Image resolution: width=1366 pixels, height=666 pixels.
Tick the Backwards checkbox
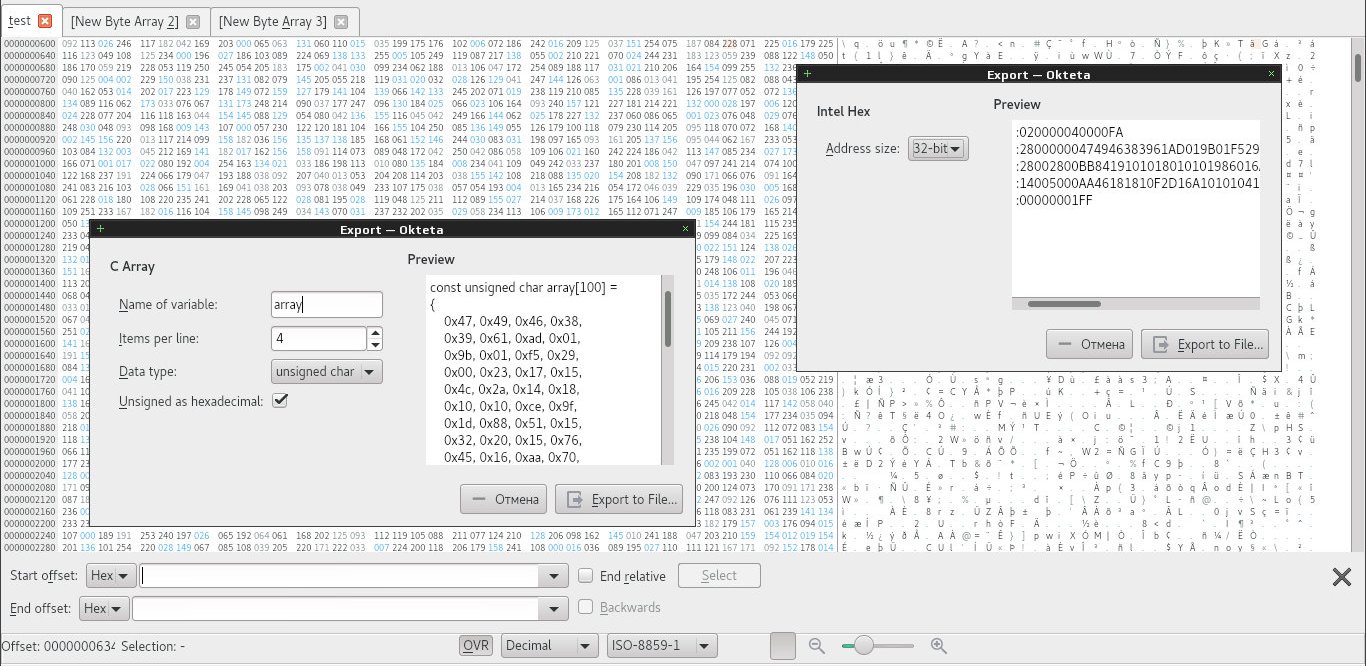click(586, 607)
